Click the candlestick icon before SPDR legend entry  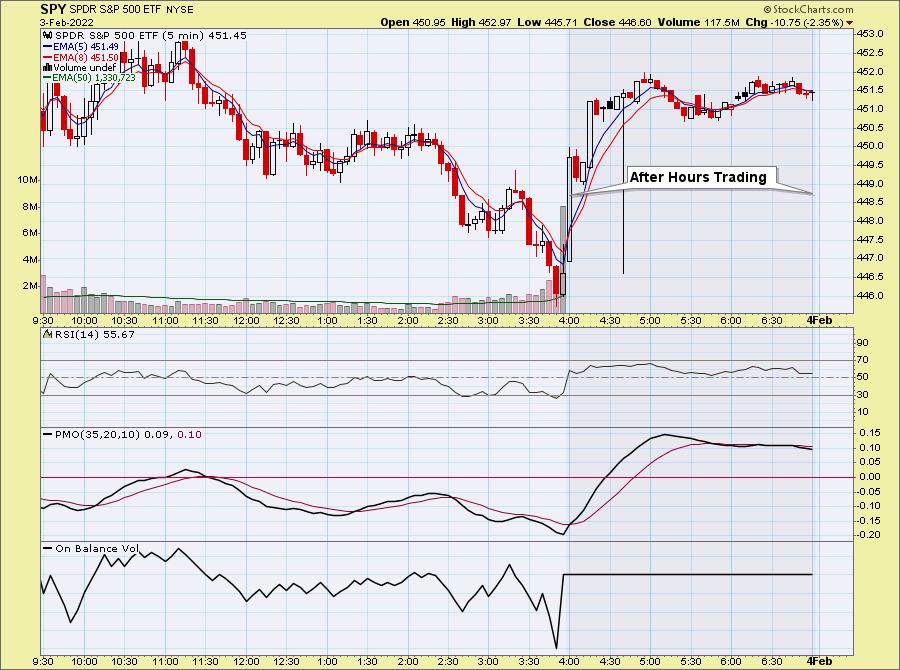[47, 36]
